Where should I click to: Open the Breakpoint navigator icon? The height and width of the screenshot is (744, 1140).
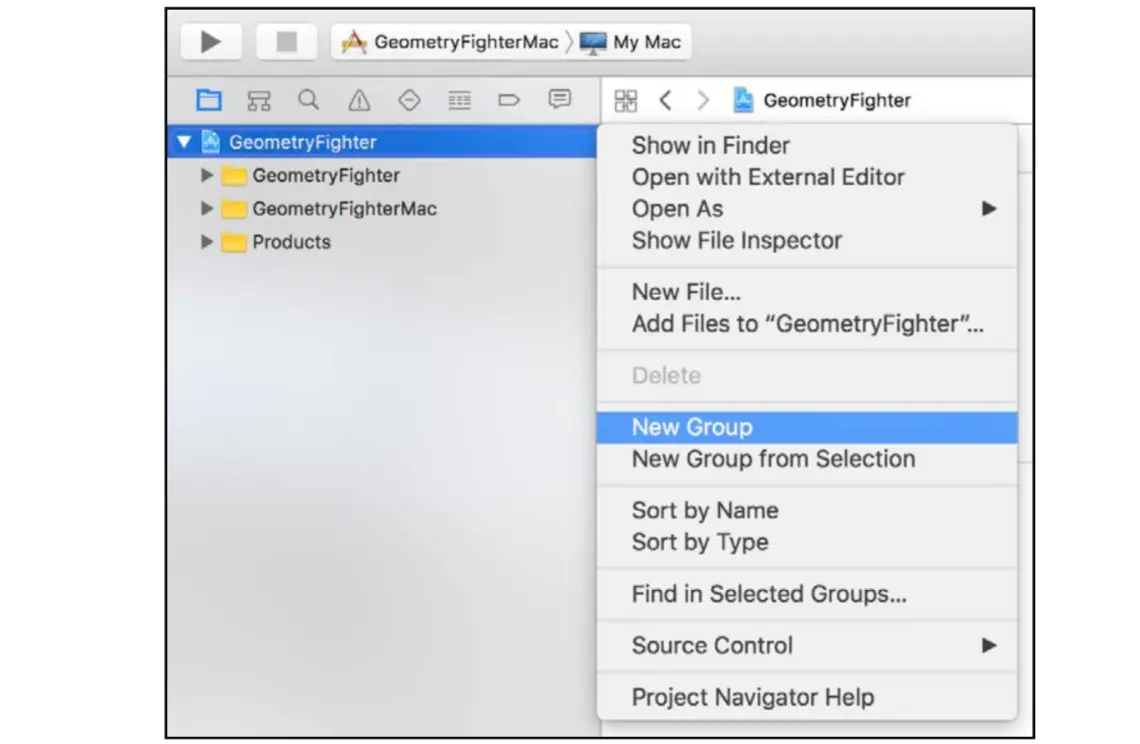point(509,100)
